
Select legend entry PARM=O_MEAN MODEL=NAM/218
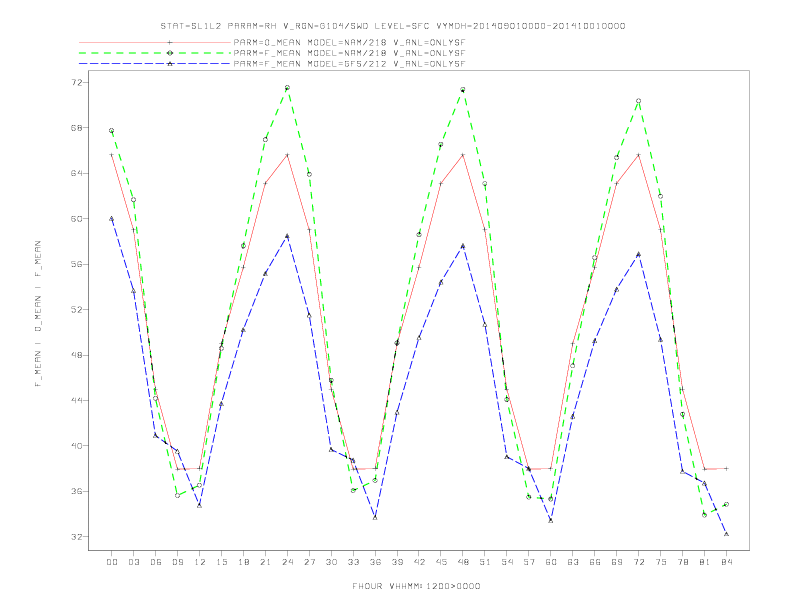pyautogui.click(x=349, y=42)
